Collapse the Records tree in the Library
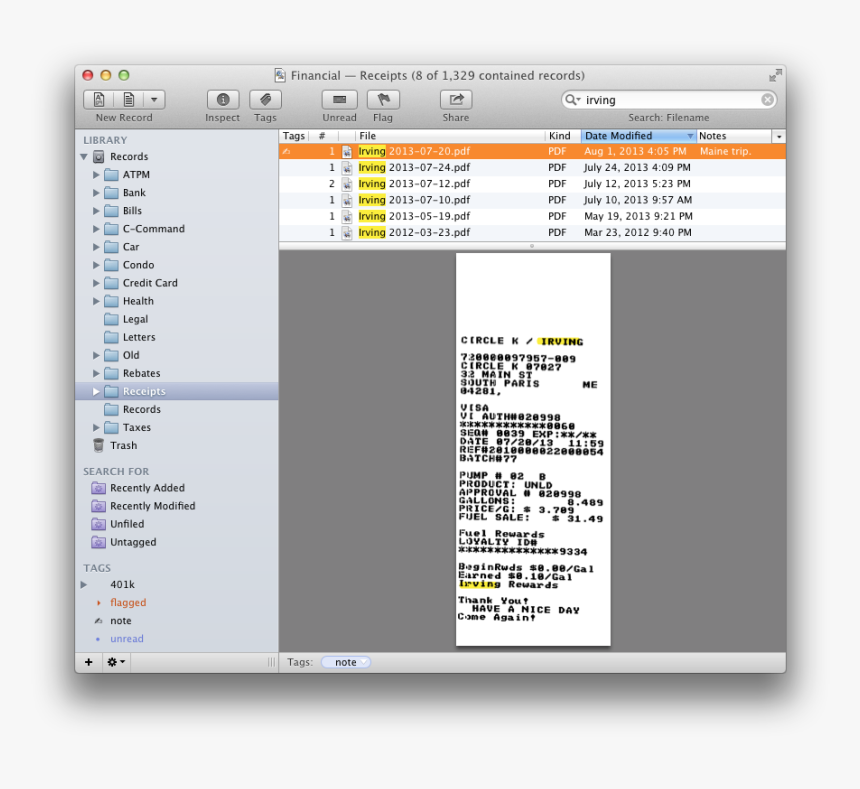860x789 pixels. tap(84, 156)
